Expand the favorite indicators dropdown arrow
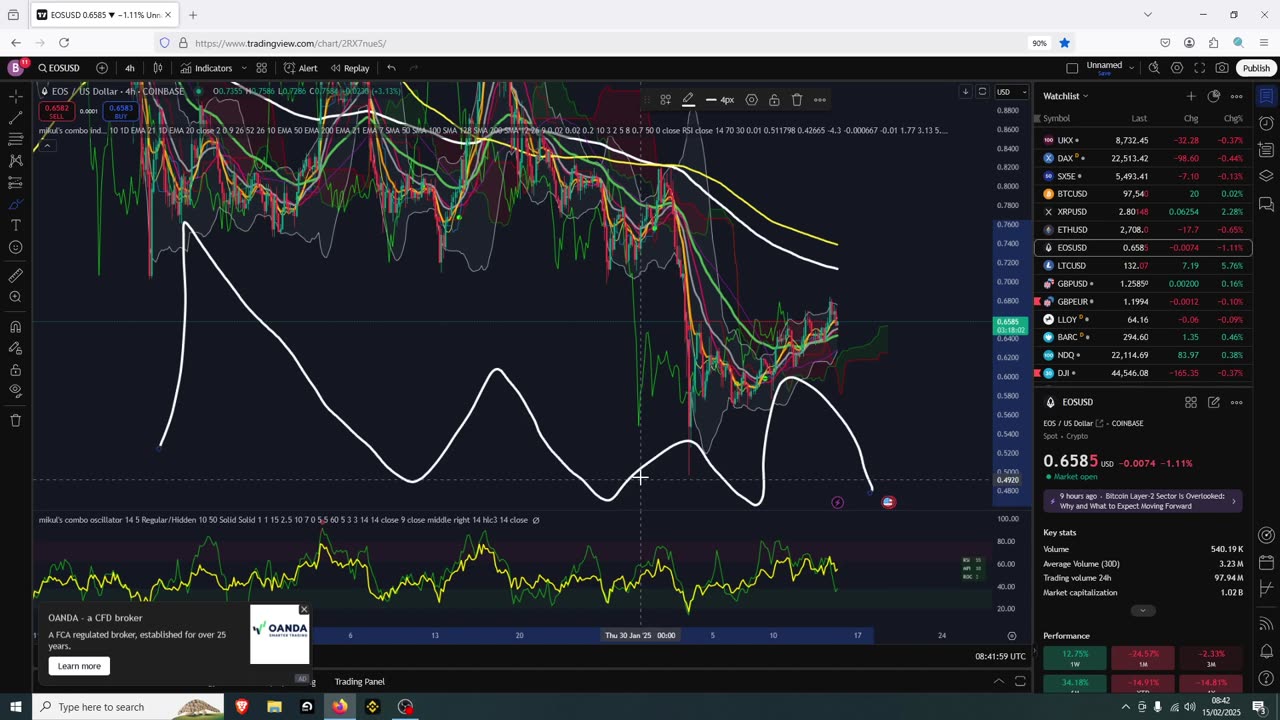Screen dimensions: 1280x720 coord(244,68)
